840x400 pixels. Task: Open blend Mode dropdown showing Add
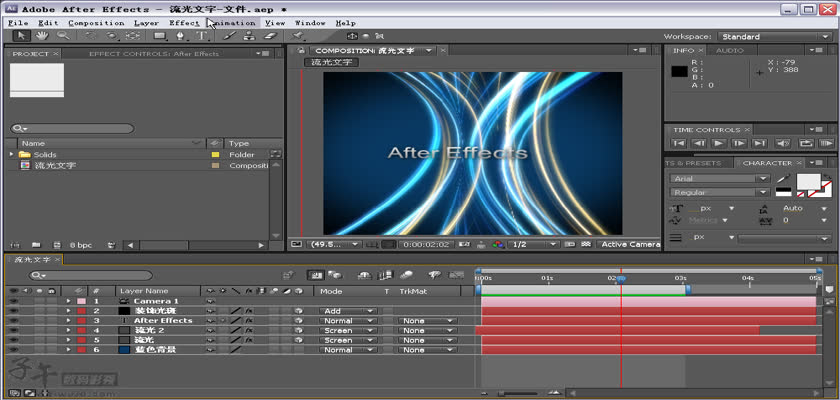(347, 311)
